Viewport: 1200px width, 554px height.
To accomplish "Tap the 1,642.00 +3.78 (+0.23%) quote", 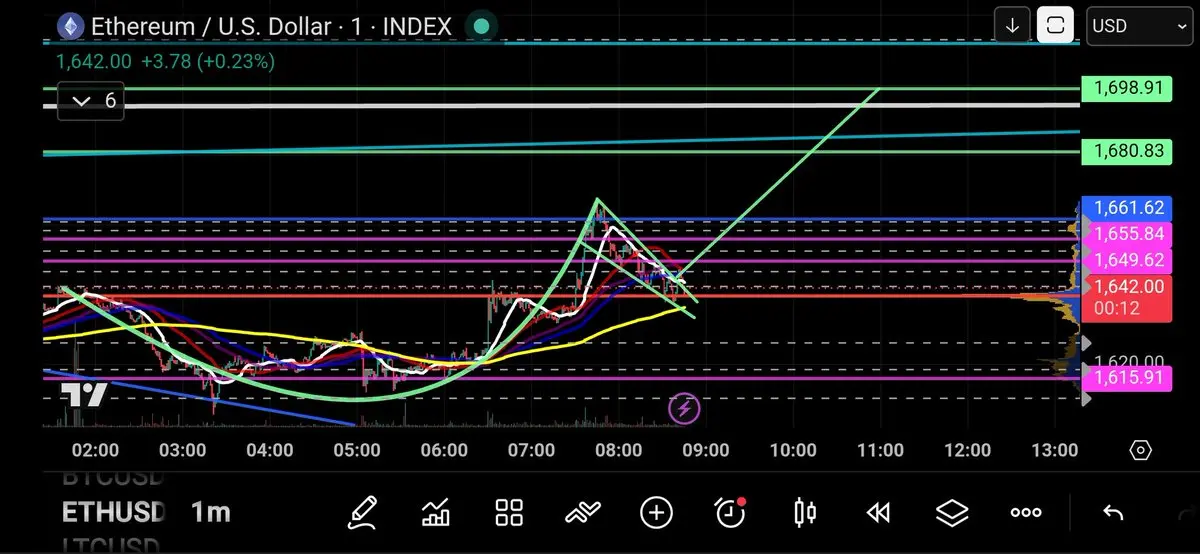I will [165, 61].
